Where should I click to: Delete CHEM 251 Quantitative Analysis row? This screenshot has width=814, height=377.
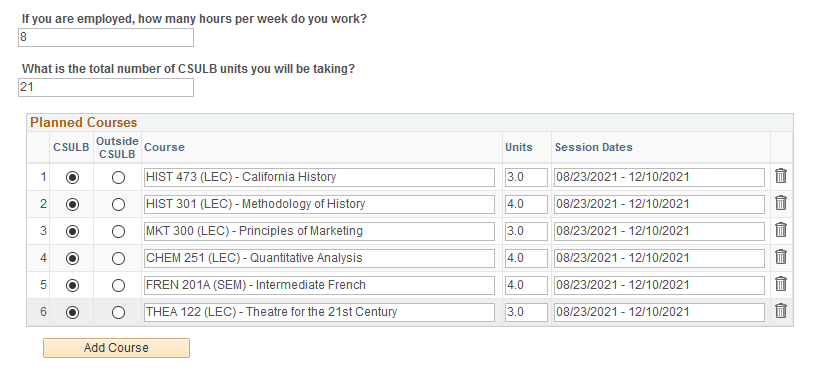780,257
